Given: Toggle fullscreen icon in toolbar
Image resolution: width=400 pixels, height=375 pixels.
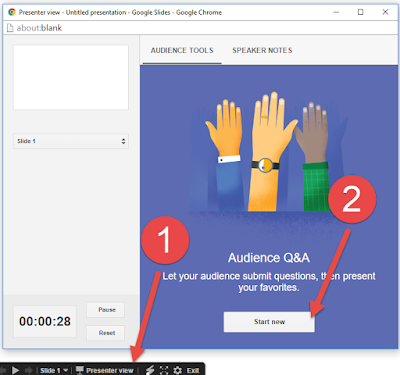Looking at the screenshot, I should tap(164, 370).
